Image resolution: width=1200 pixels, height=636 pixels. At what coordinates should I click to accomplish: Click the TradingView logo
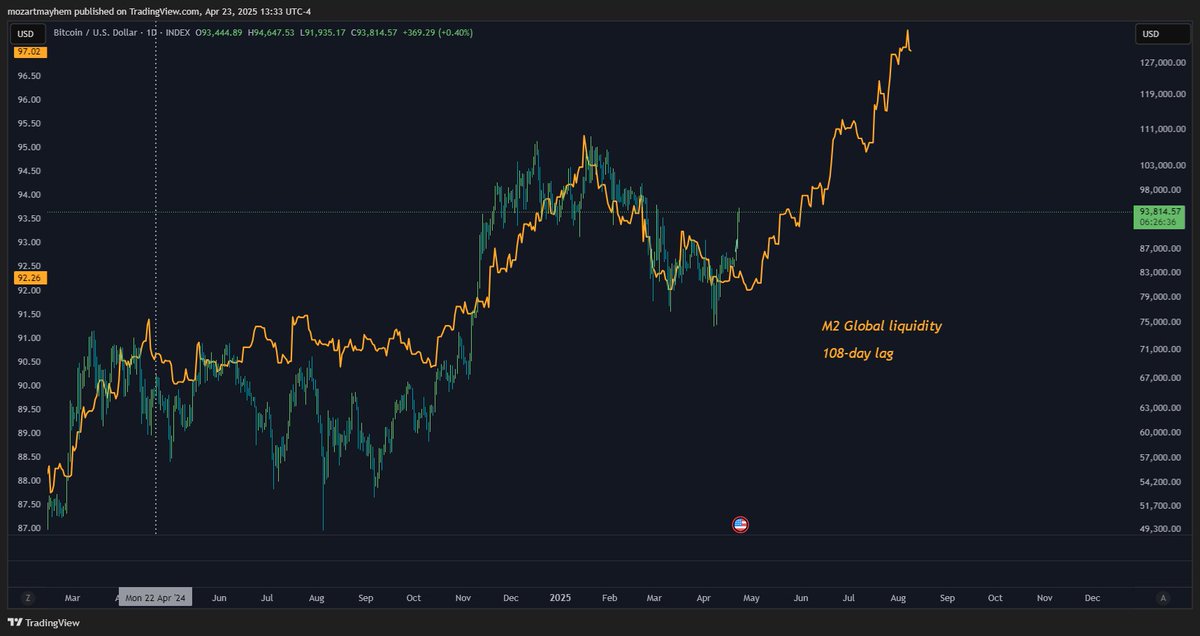43,622
